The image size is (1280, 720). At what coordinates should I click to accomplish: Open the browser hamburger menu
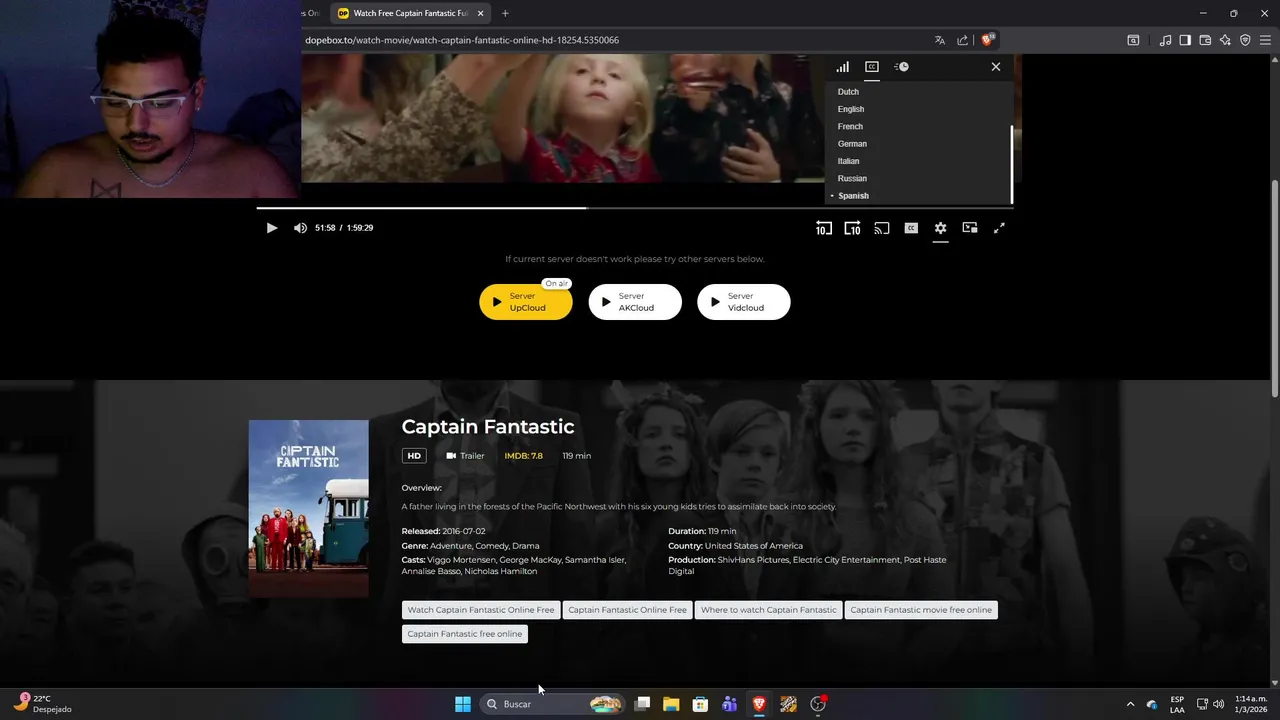coord(1265,40)
